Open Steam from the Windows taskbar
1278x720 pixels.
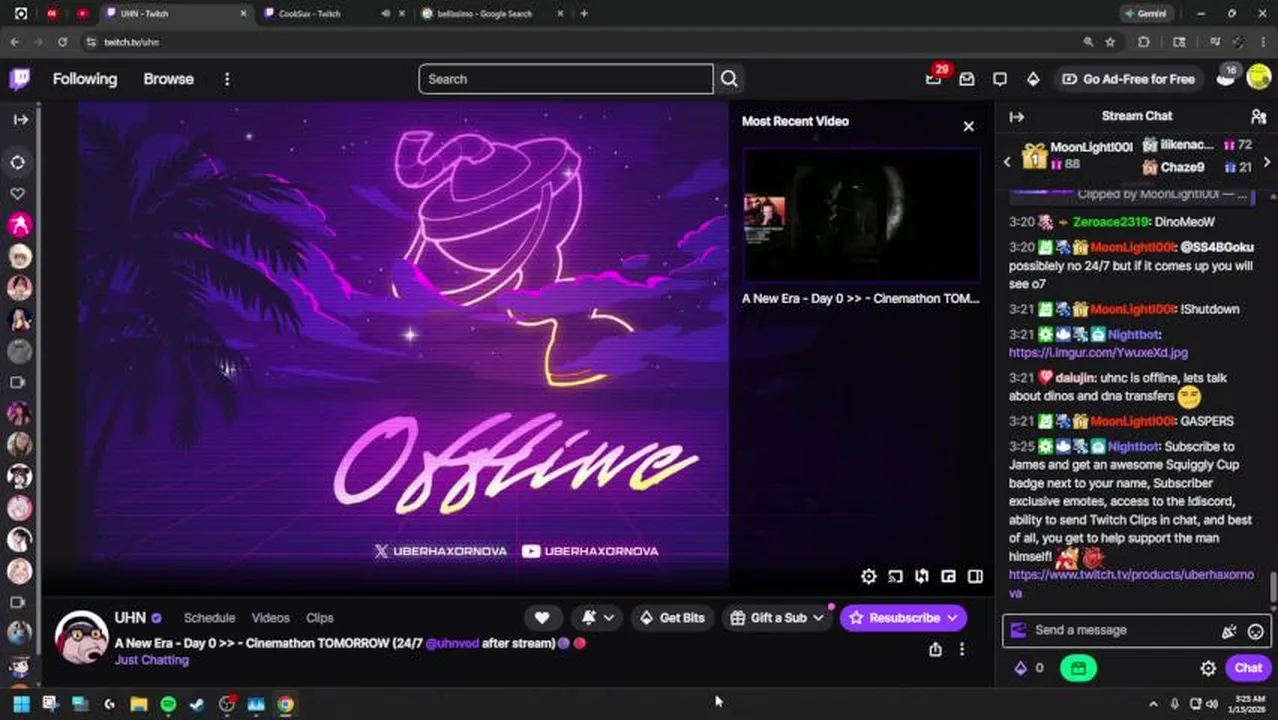click(x=197, y=704)
